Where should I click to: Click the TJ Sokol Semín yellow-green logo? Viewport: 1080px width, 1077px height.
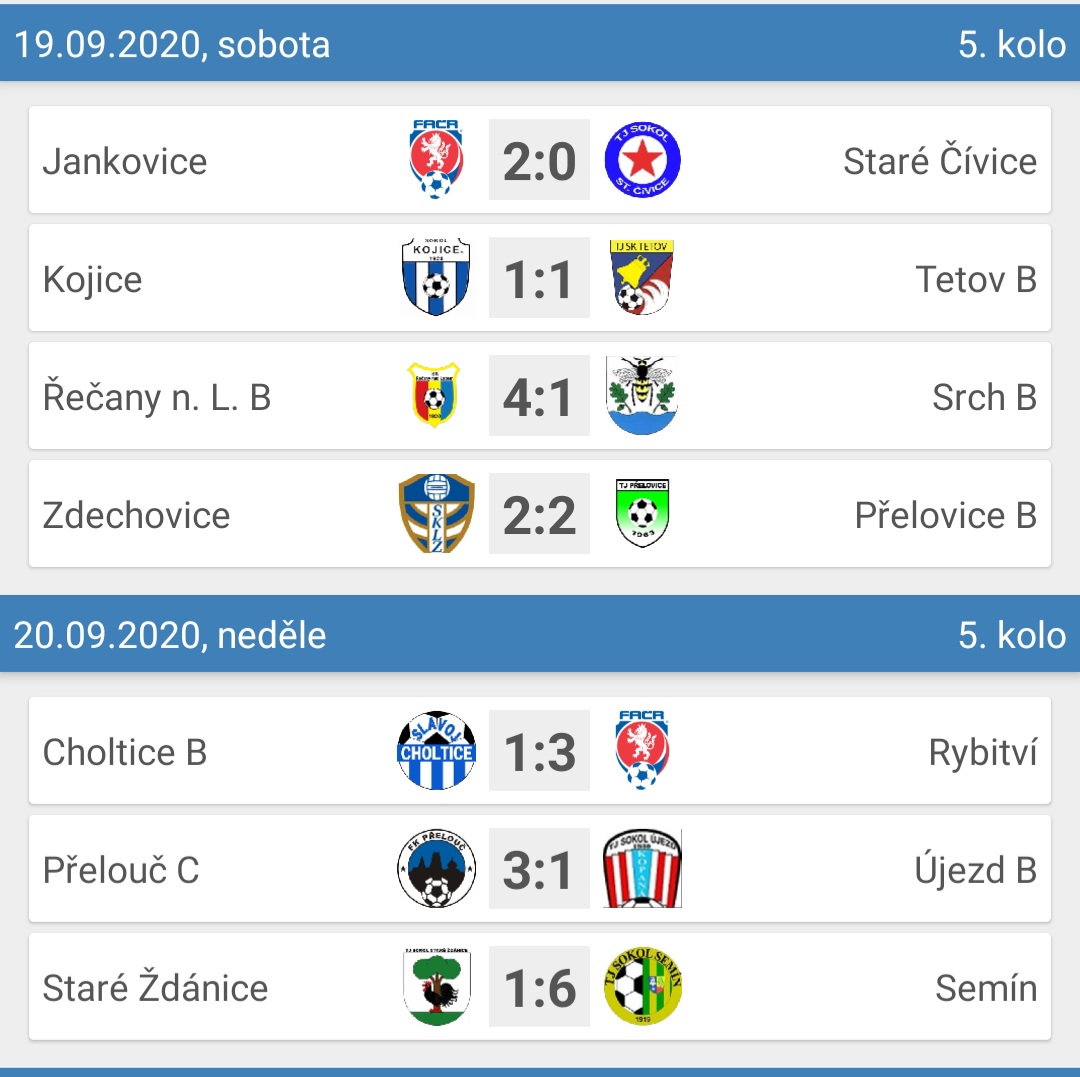coord(643,986)
